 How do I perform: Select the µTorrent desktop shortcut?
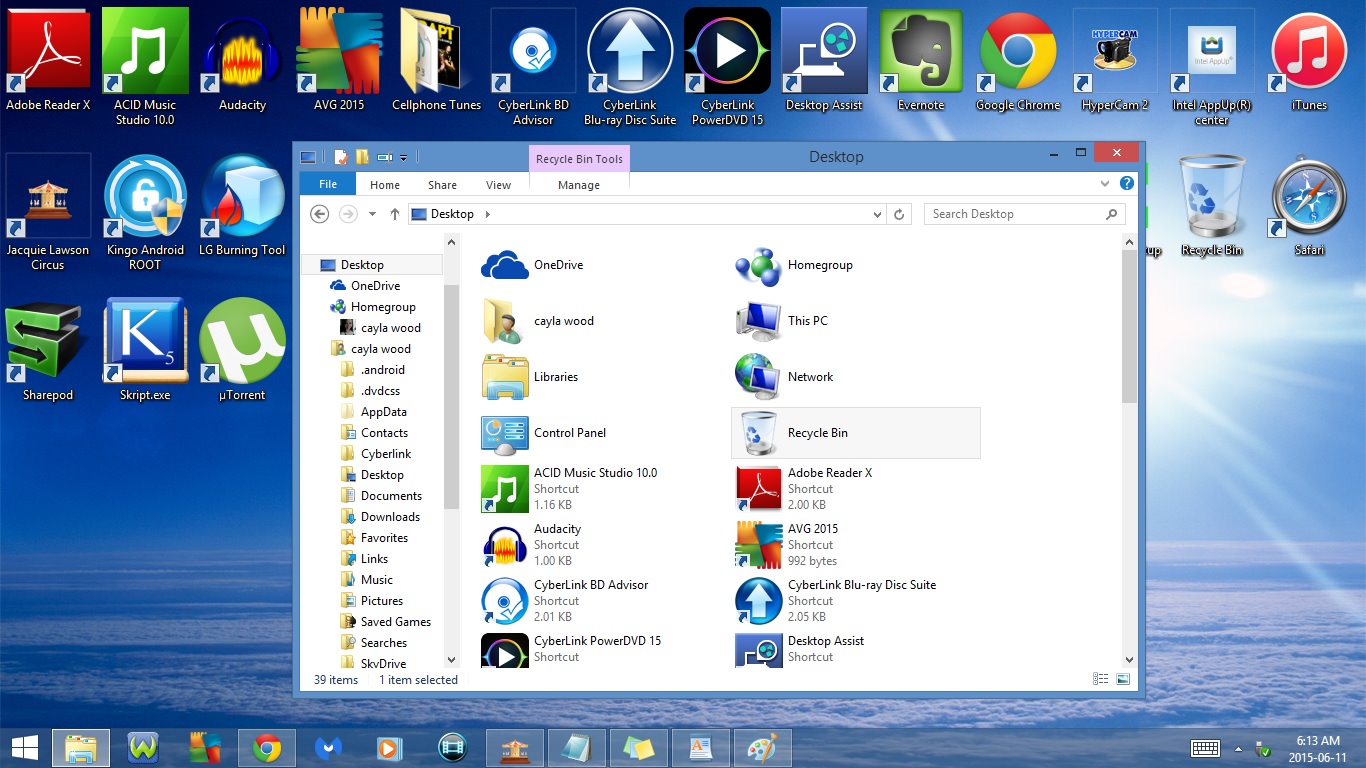tap(242, 351)
